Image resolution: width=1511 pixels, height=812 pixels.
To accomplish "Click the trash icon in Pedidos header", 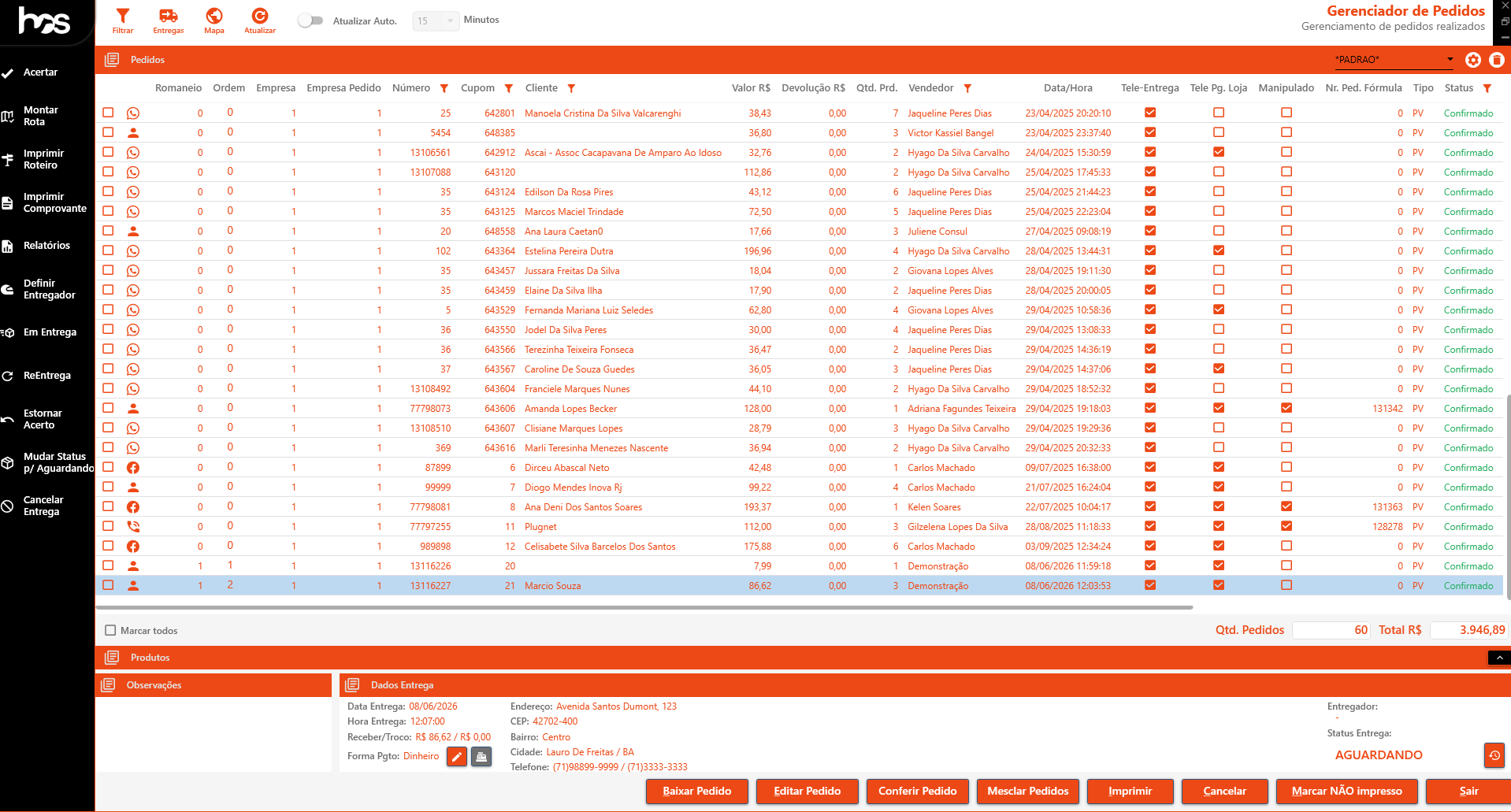I will [x=1497, y=60].
